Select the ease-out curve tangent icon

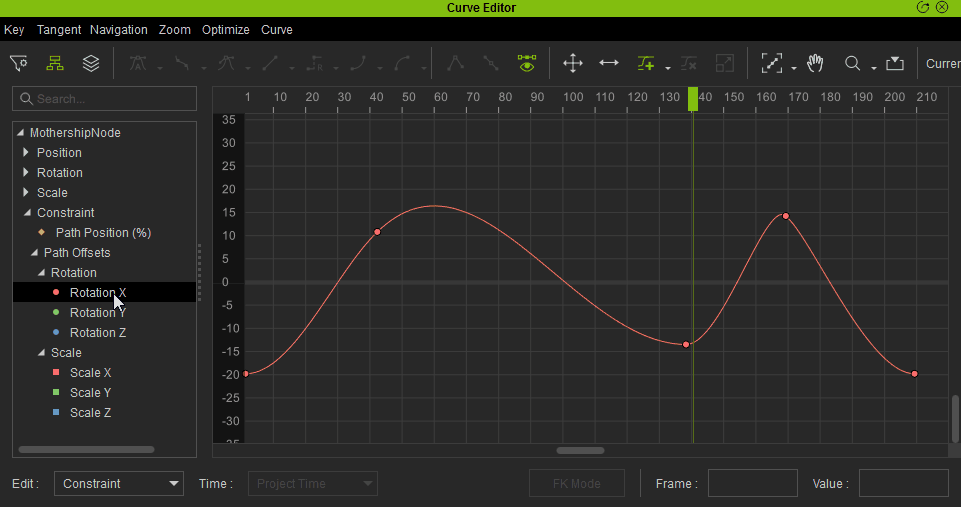(x=403, y=63)
